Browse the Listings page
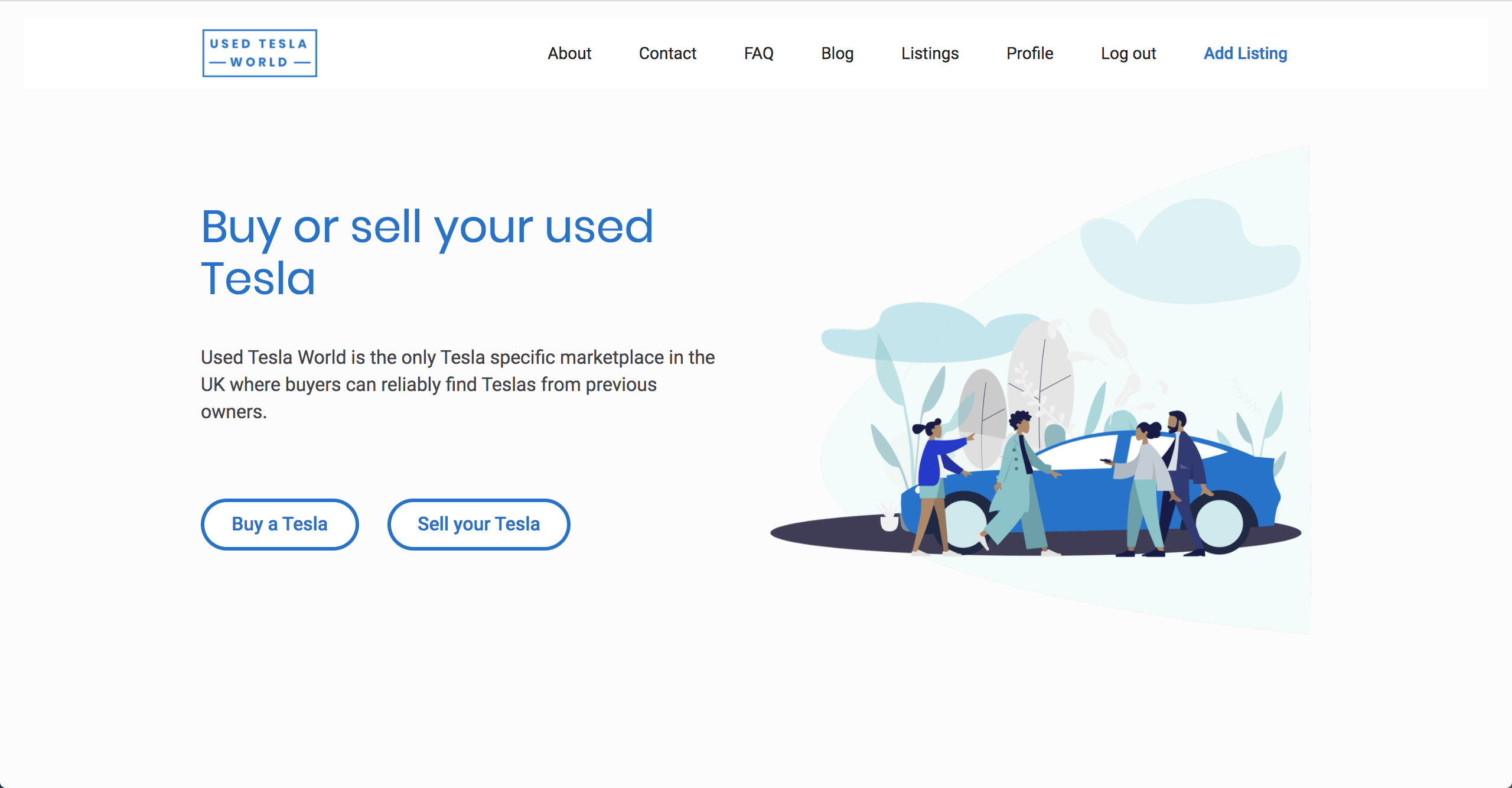Viewport: 1512px width, 788px height. pos(929,53)
